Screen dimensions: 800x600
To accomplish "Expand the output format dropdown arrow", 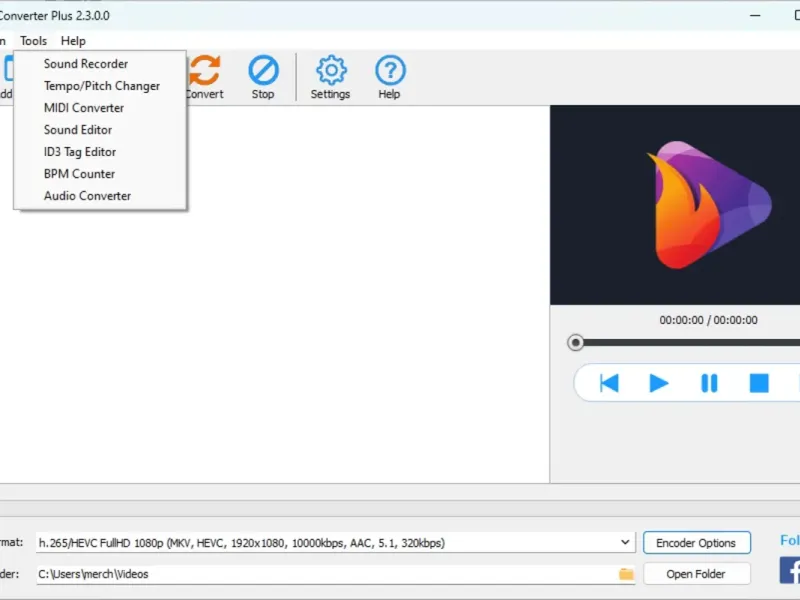I will 625,542.
